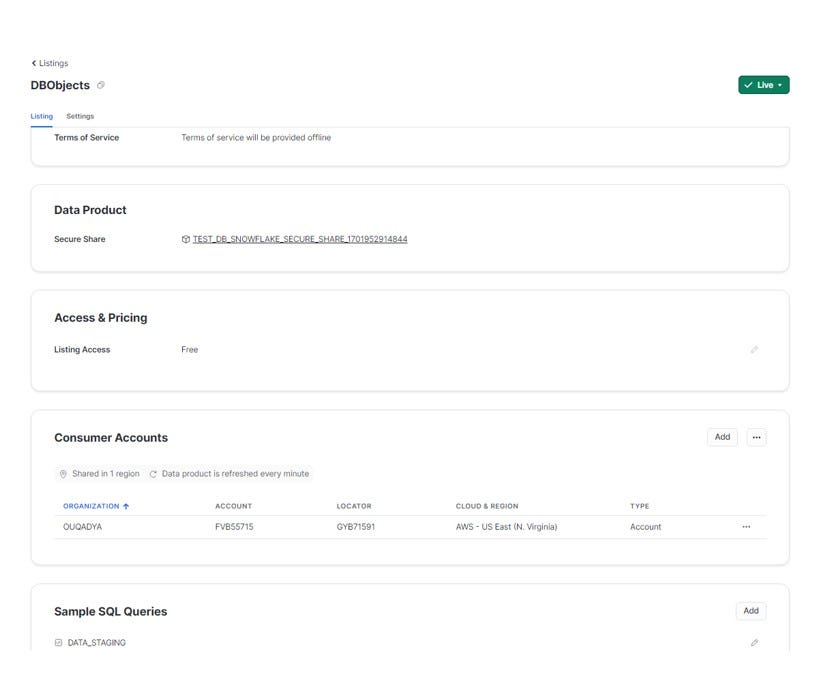Click the back chevron beside Listings

point(34,63)
